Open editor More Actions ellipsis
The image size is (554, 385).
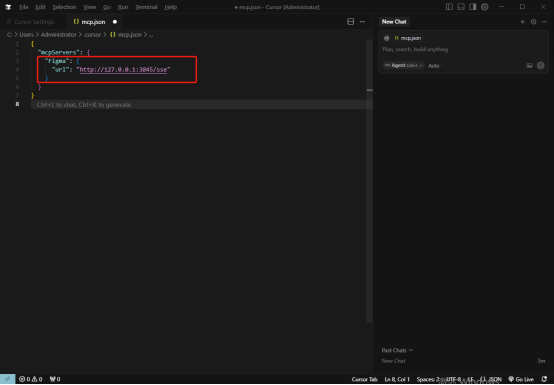[x=362, y=22]
